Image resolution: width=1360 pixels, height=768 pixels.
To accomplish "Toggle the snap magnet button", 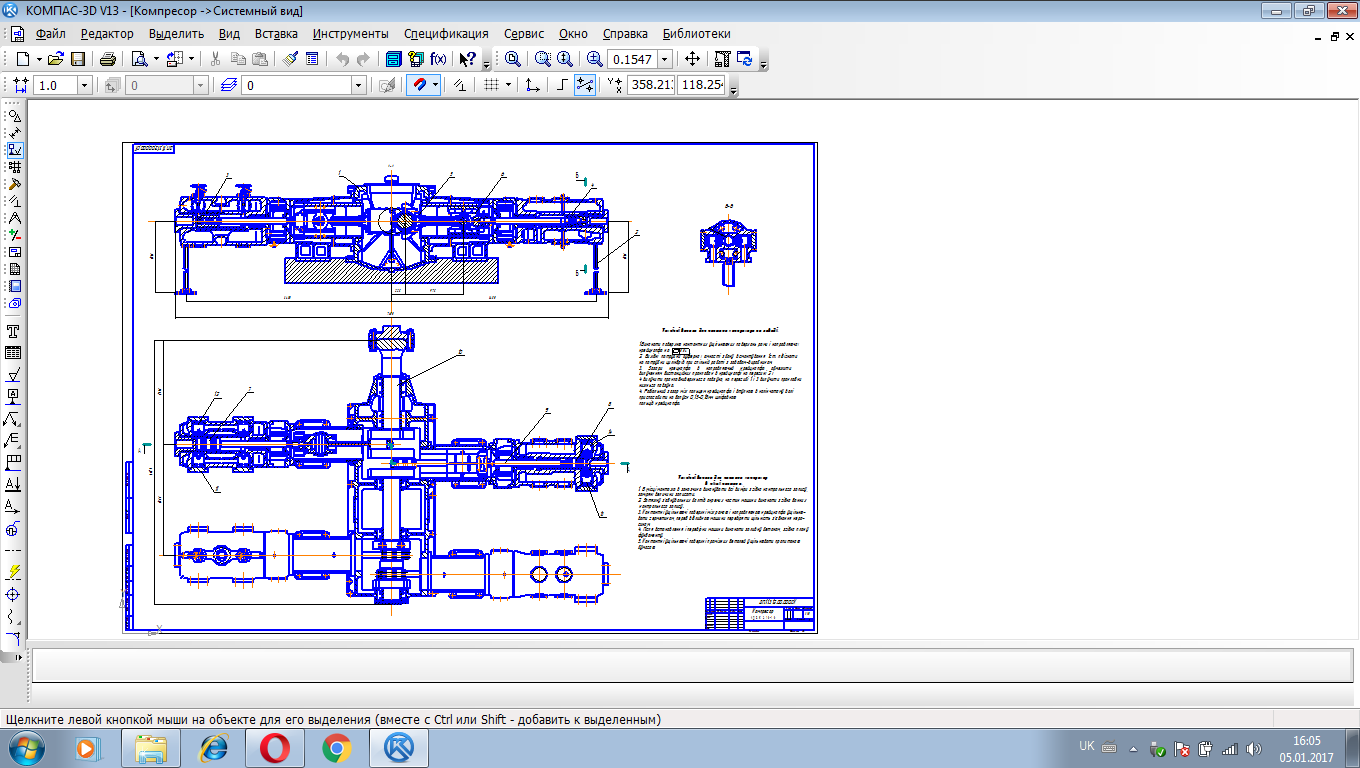I will [418, 85].
